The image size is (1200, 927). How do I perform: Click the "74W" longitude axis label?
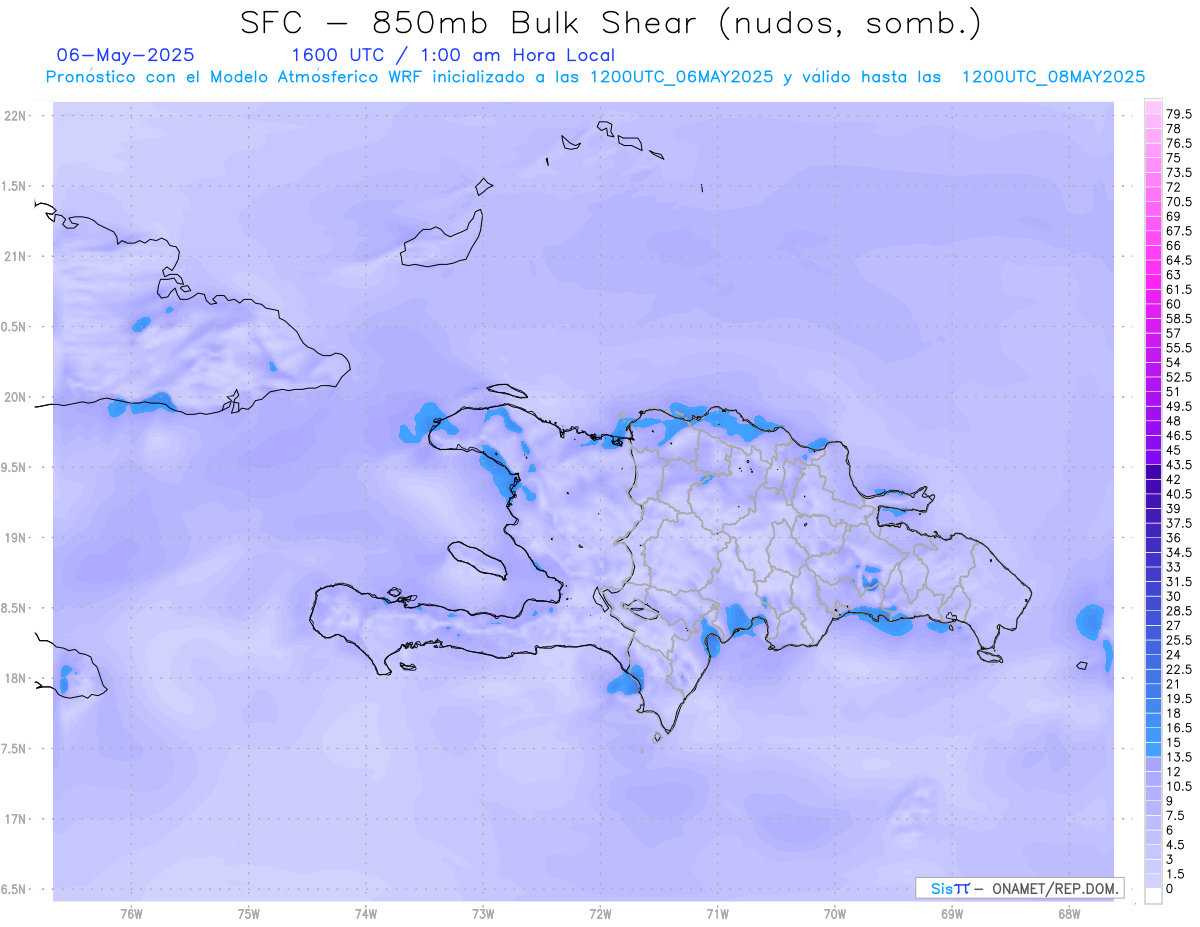click(x=366, y=914)
